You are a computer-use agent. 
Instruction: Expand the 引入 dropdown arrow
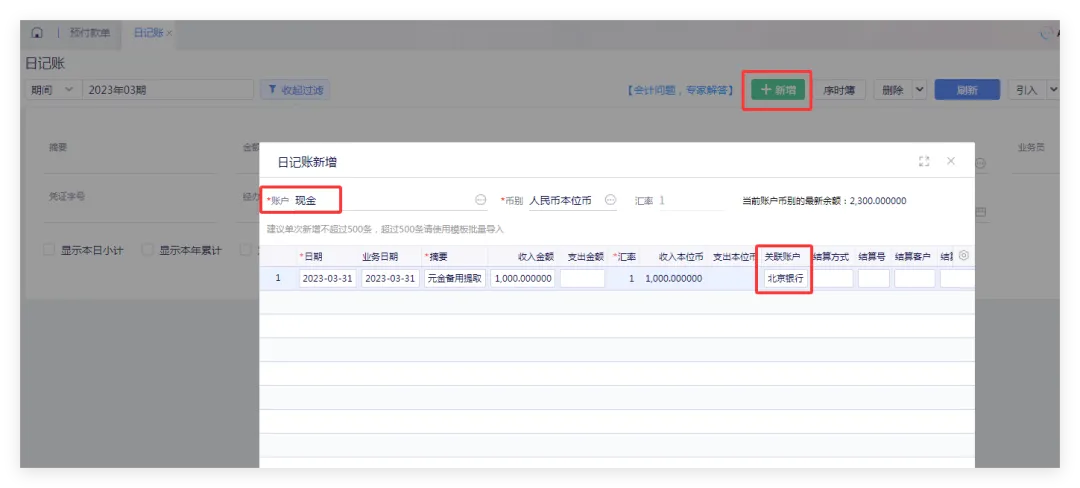point(1052,89)
